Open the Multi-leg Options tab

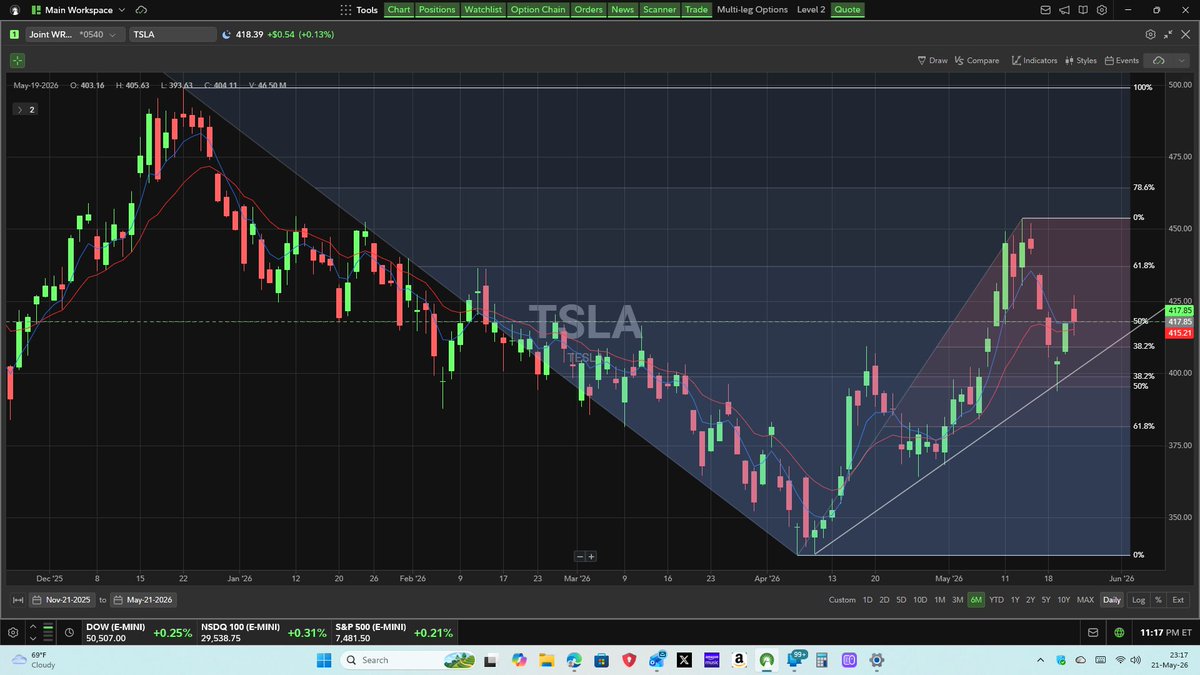click(752, 10)
